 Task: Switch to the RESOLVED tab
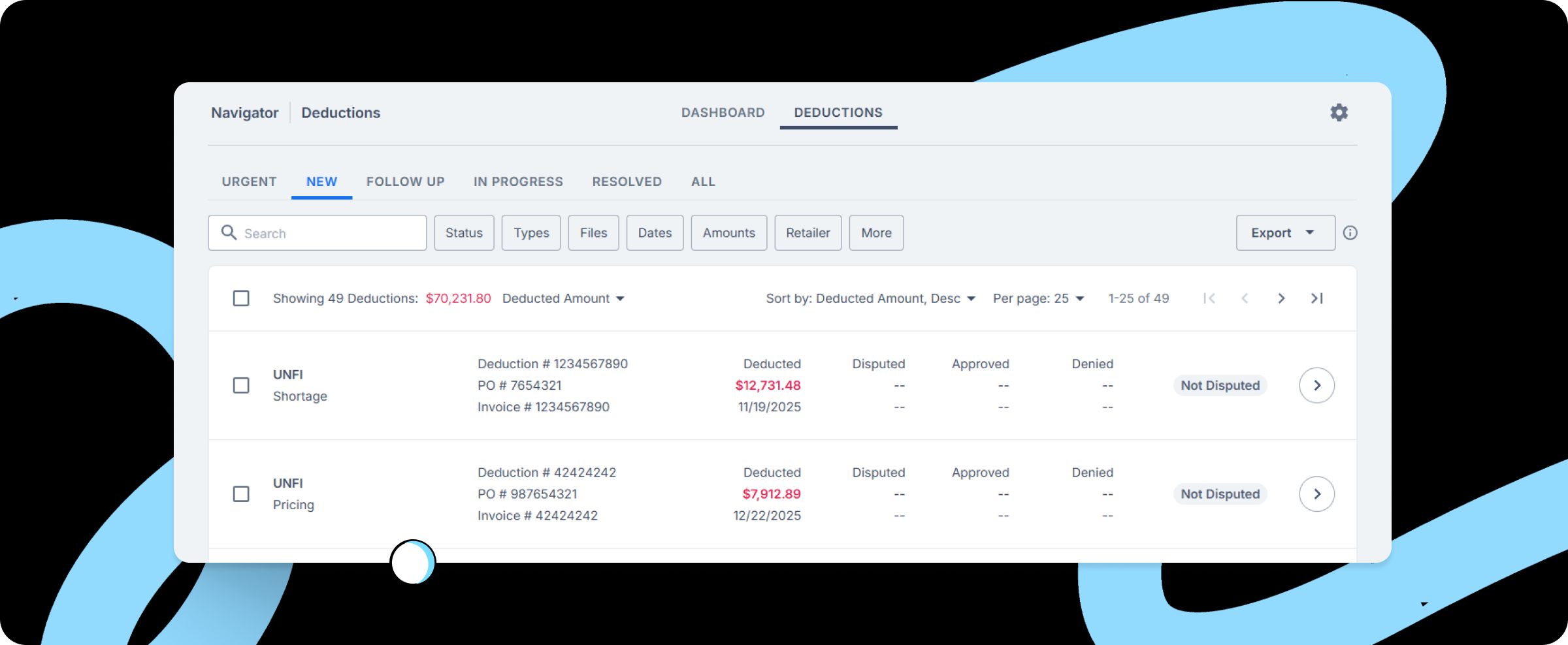627,181
